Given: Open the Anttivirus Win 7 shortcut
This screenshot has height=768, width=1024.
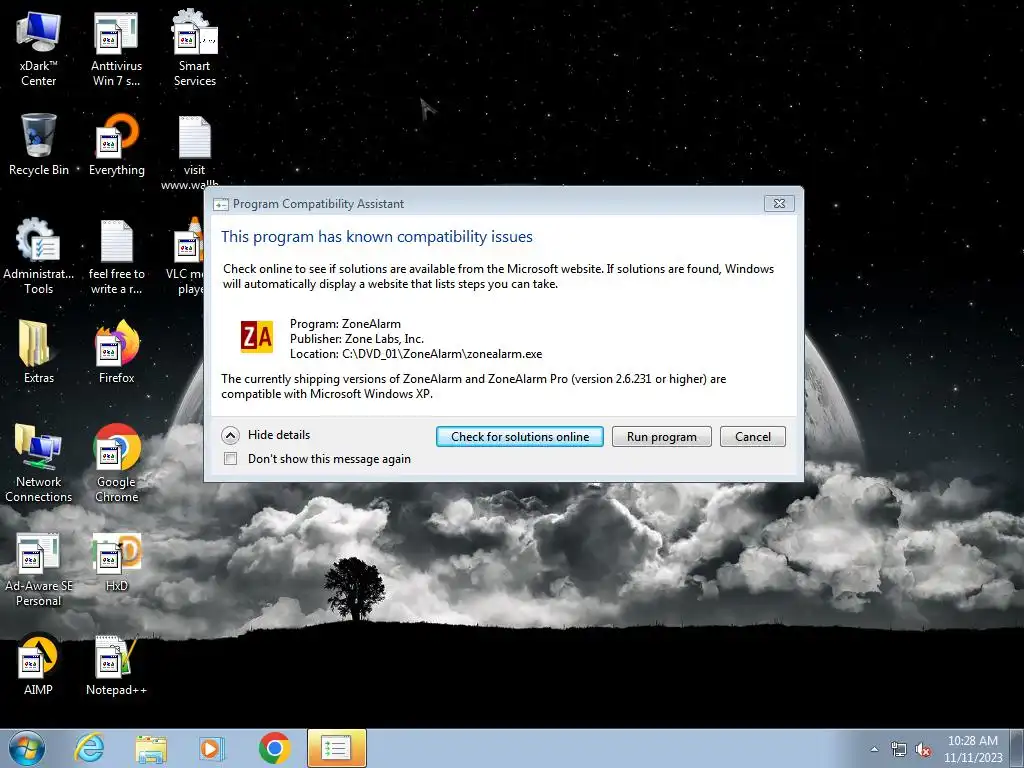Looking at the screenshot, I should click(116, 49).
